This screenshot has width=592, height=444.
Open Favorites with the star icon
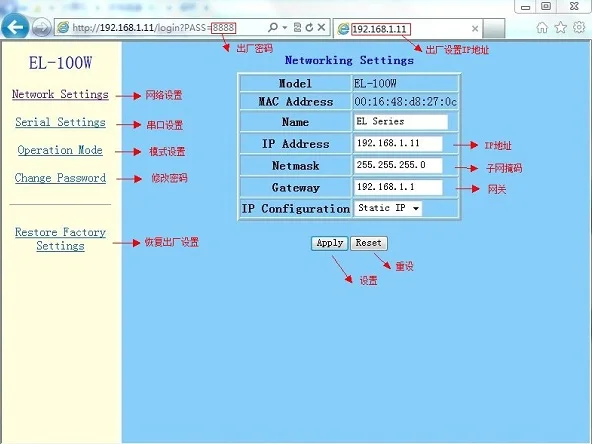coord(561,27)
